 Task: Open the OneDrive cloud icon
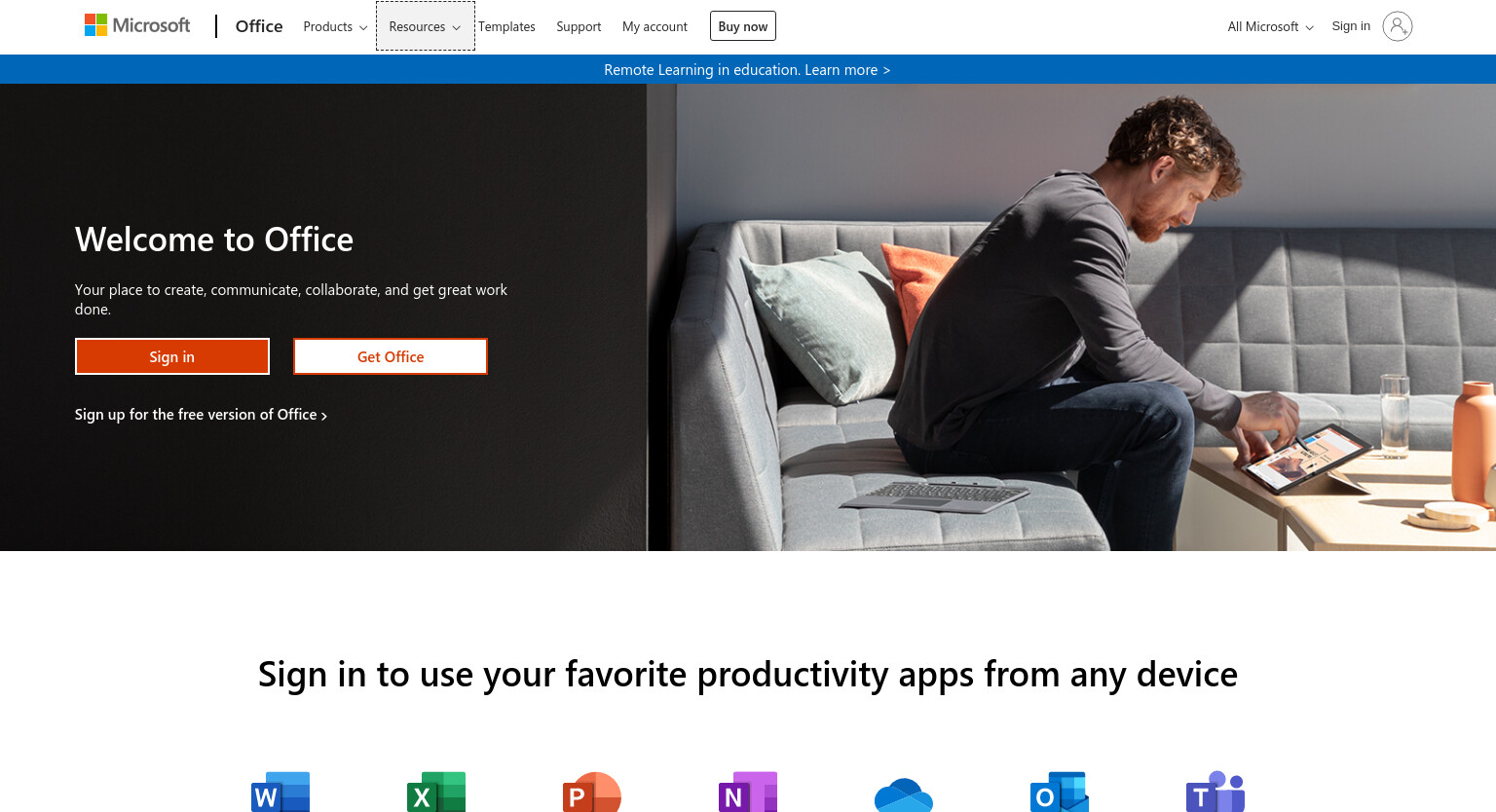pos(904,794)
